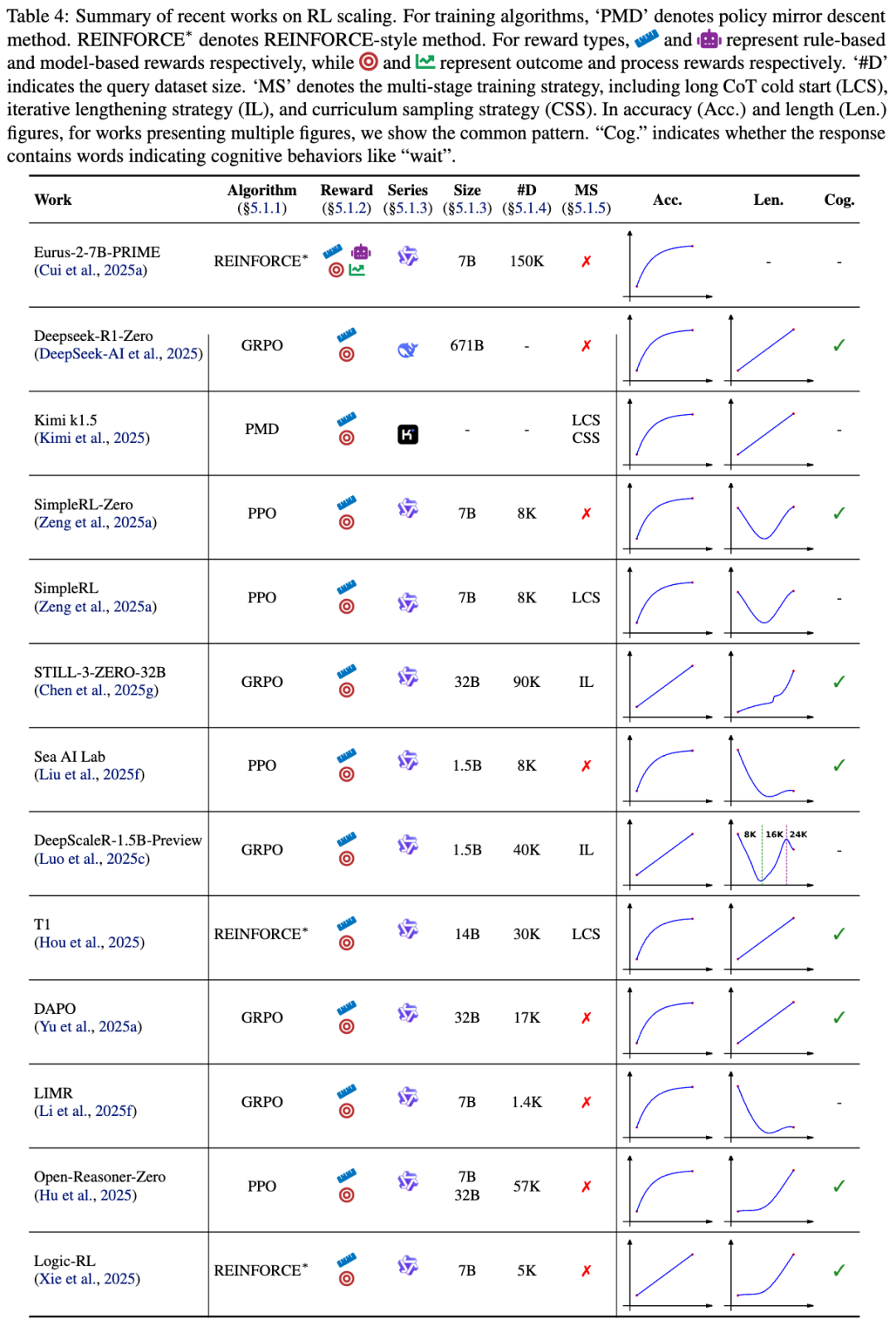896x1340 pixels.
Task: Click the green checkmark in the DAPO Cog. column
Action: [x=839, y=1017]
